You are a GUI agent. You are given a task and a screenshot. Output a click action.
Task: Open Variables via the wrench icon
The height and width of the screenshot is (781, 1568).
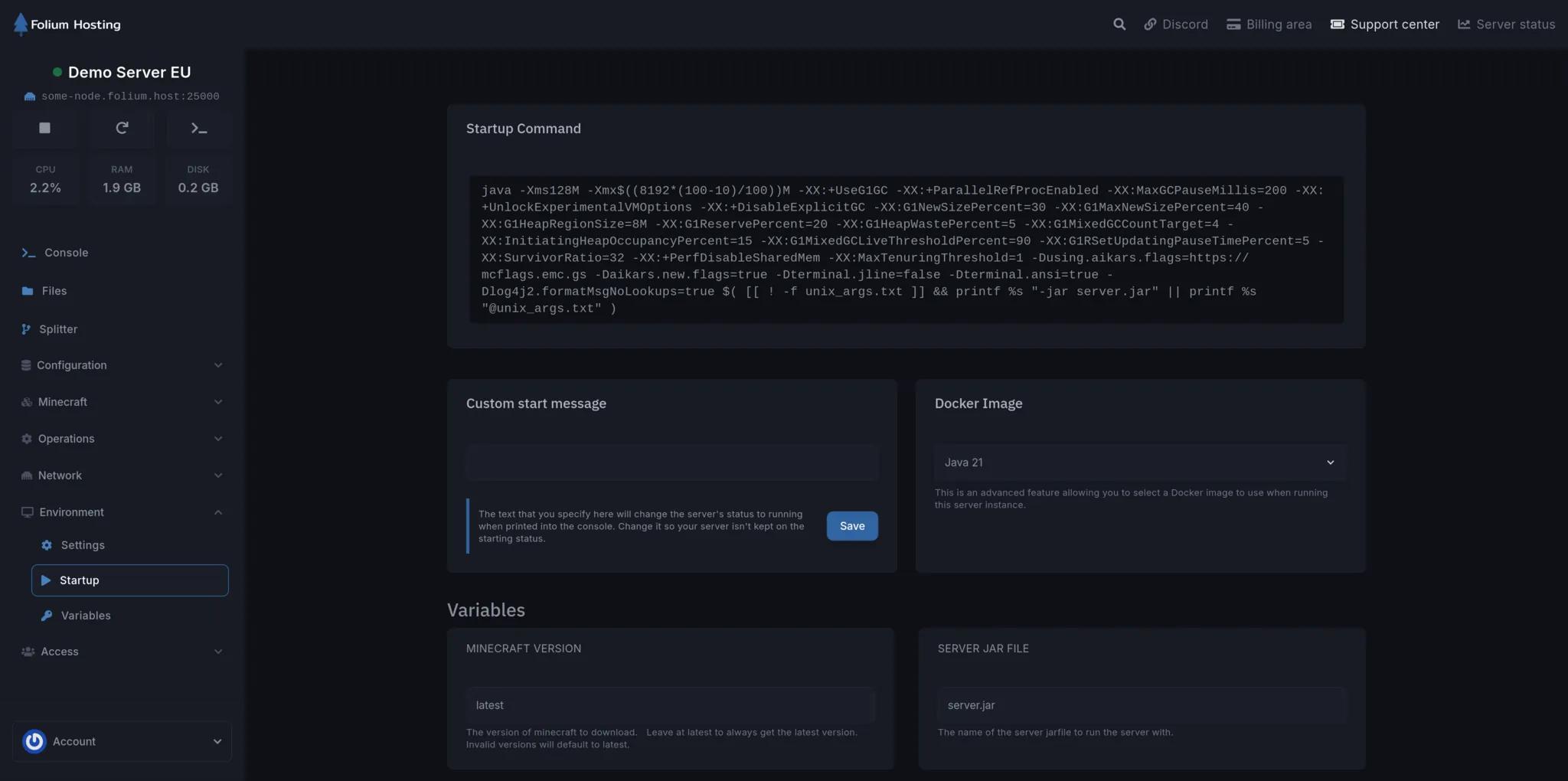coord(85,615)
